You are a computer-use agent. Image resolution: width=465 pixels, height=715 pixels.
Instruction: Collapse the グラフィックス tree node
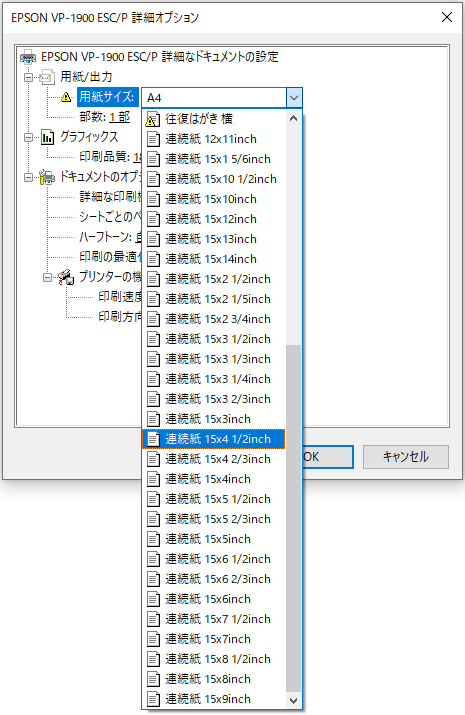pyautogui.click(x=28, y=137)
